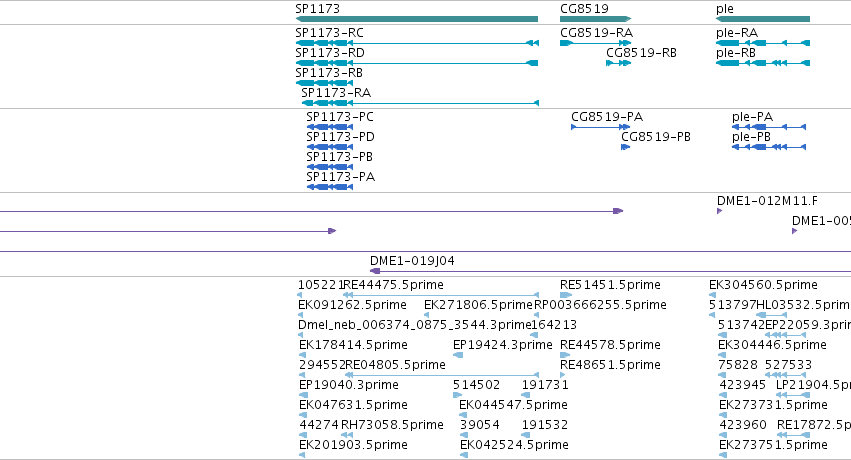Select the CG8519 gene bar
851x460 pixels.
pyautogui.click(x=595, y=19)
